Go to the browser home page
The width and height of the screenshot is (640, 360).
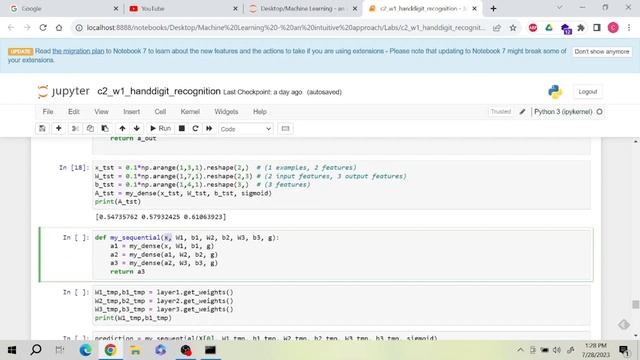(x=59, y=28)
